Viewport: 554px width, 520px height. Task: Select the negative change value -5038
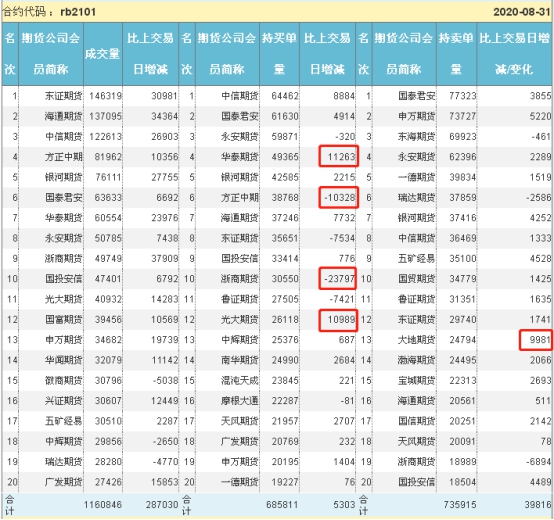(165, 380)
